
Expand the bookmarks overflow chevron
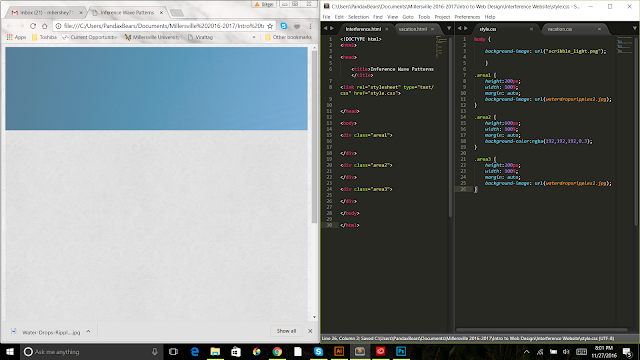pos(254,37)
